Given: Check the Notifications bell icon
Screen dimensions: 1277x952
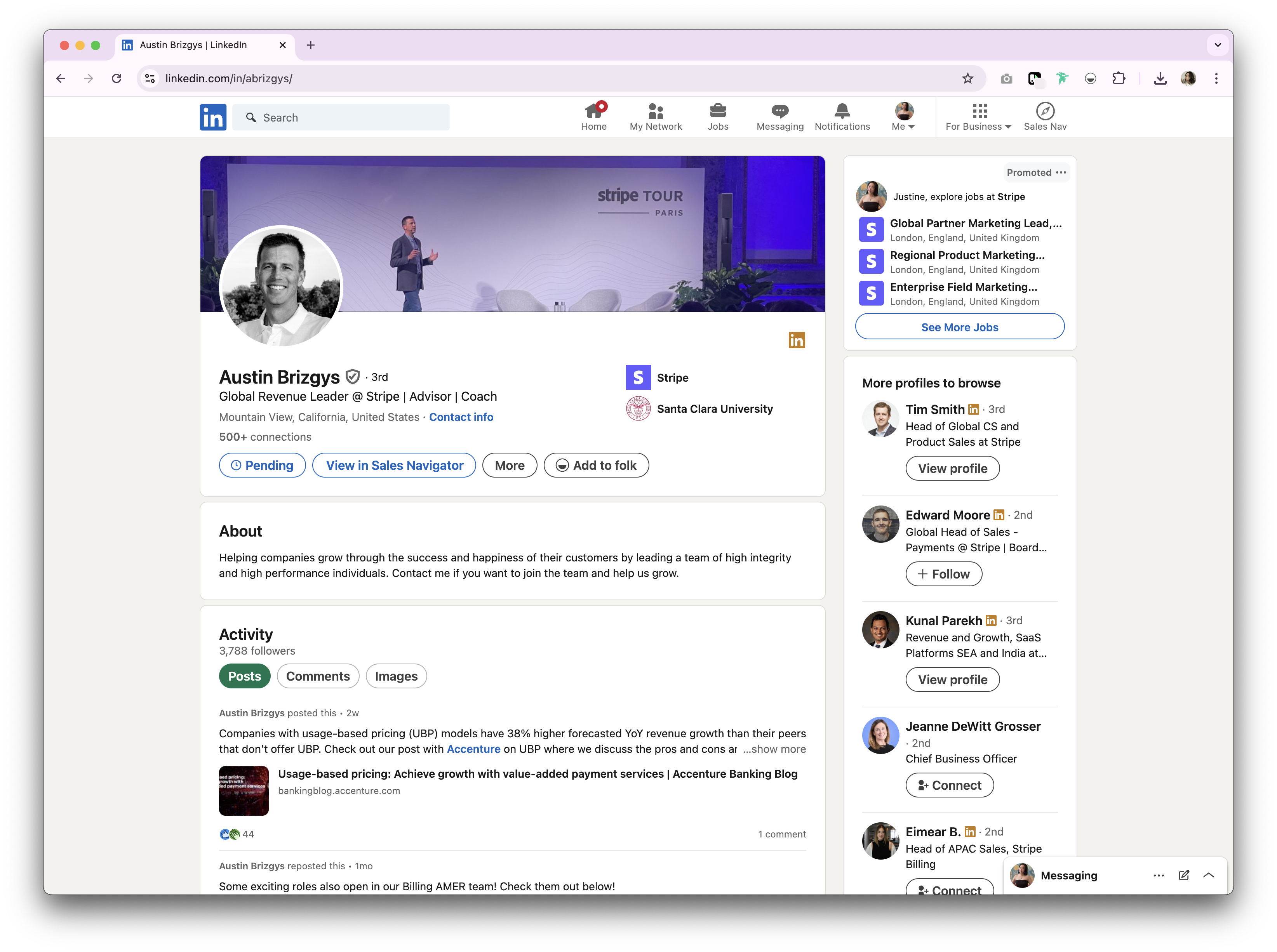Looking at the screenshot, I should 842,111.
